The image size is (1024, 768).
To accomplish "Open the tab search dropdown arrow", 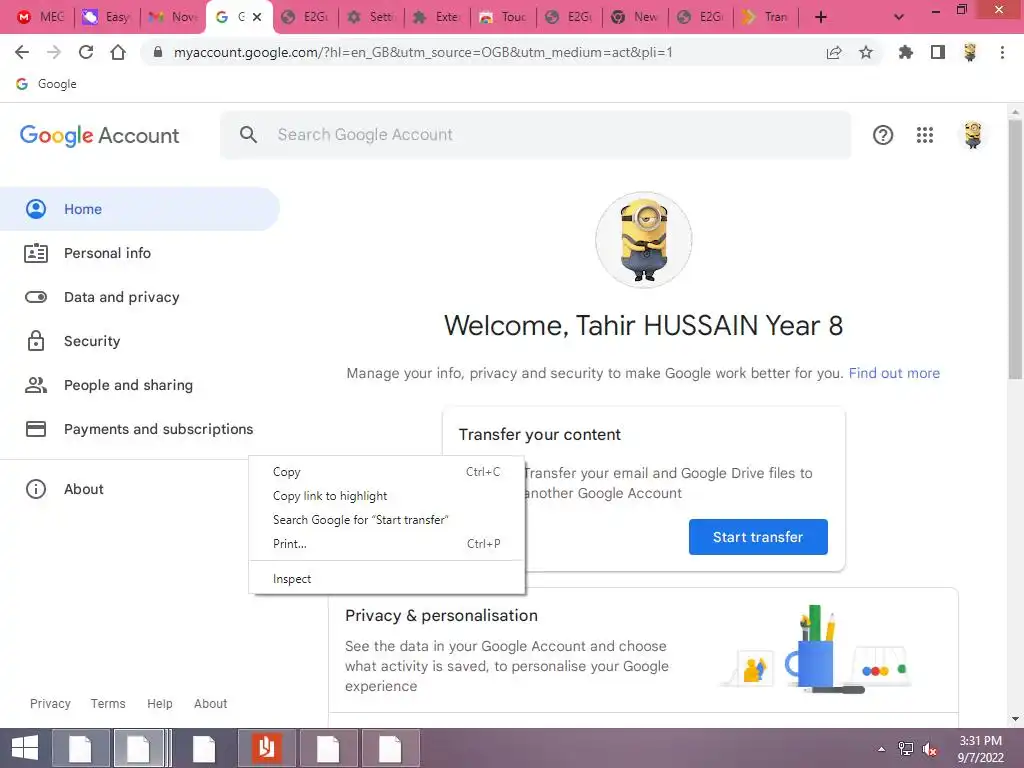I will (899, 17).
